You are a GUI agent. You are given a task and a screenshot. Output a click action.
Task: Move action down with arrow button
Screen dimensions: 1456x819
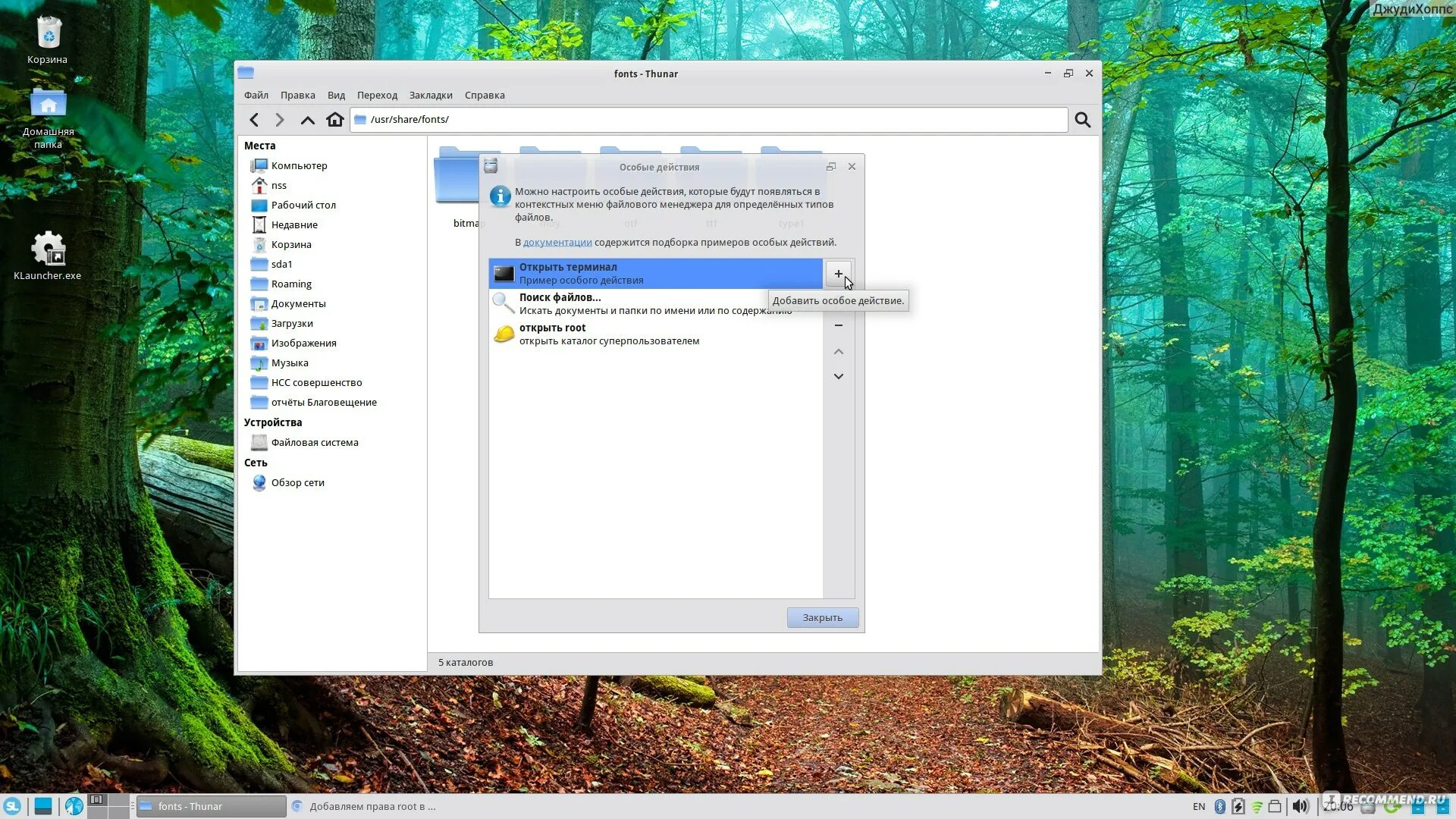838,377
